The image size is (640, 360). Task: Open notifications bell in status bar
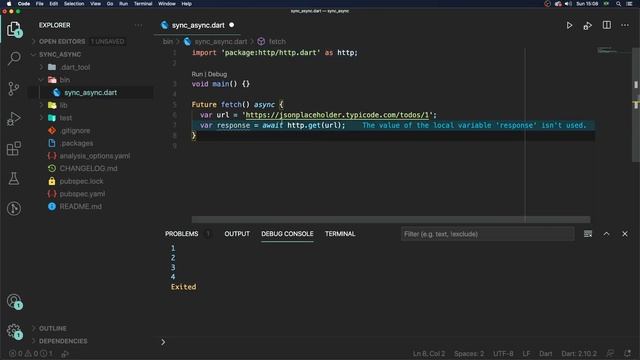pyautogui.click(x=628, y=353)
